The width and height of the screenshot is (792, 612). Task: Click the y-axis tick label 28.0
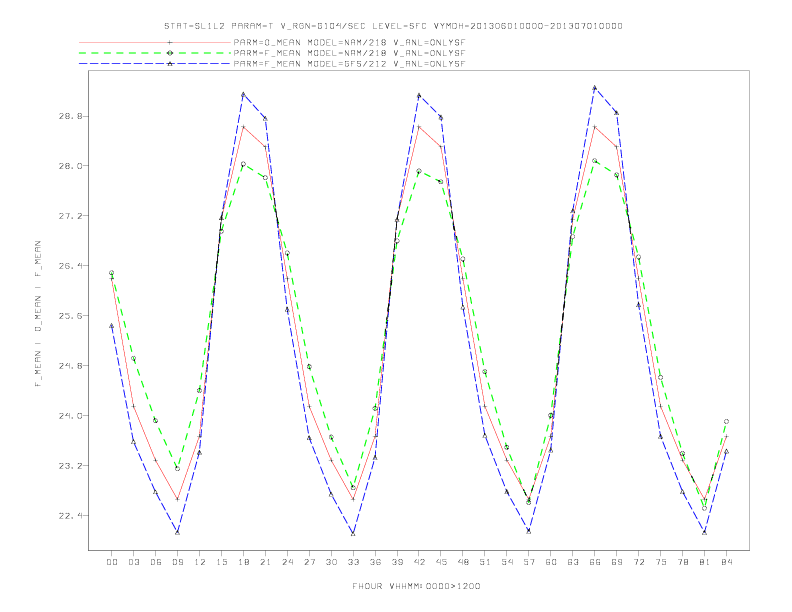(69, 166)
